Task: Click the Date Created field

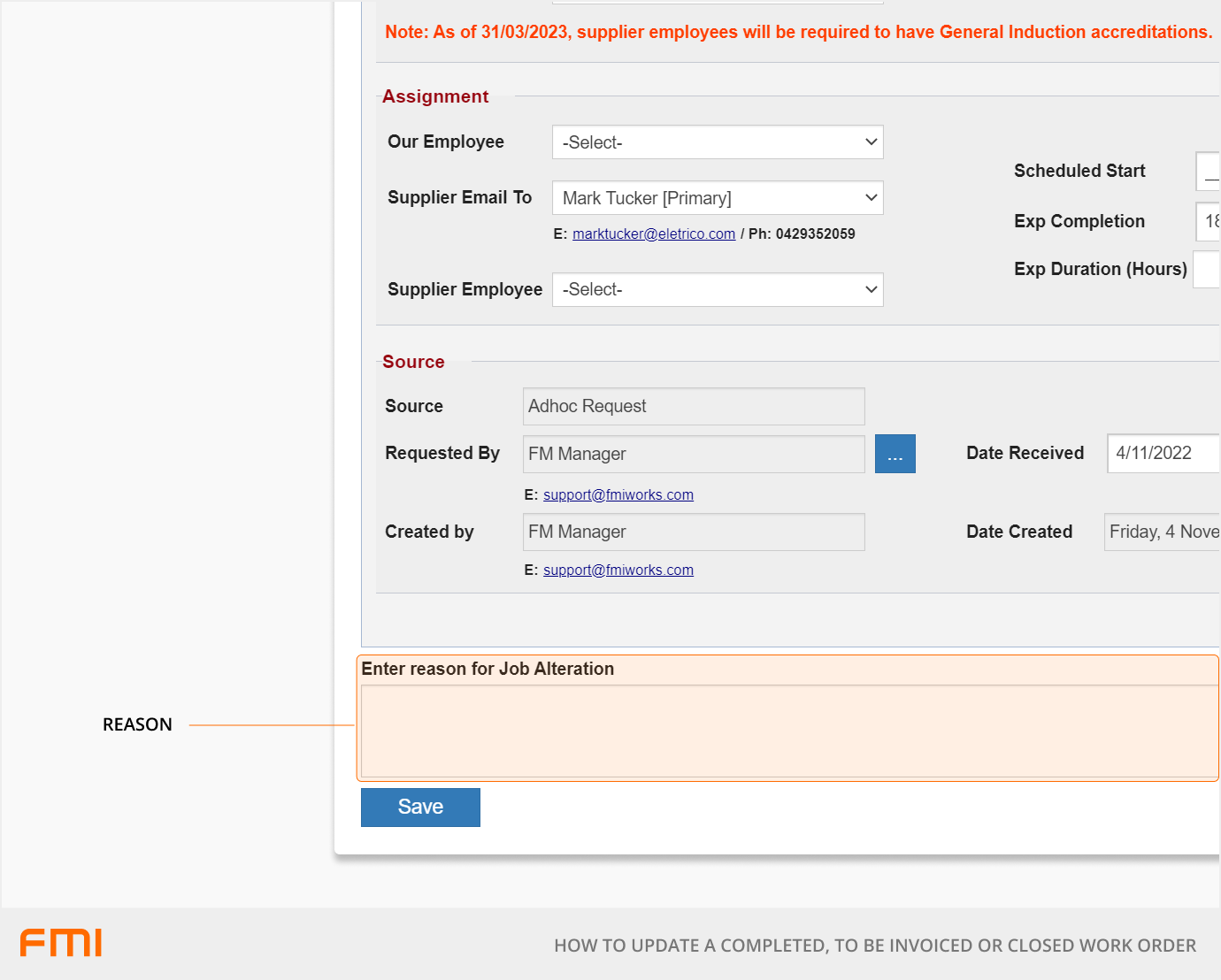Action: [x=1163, y=532]
